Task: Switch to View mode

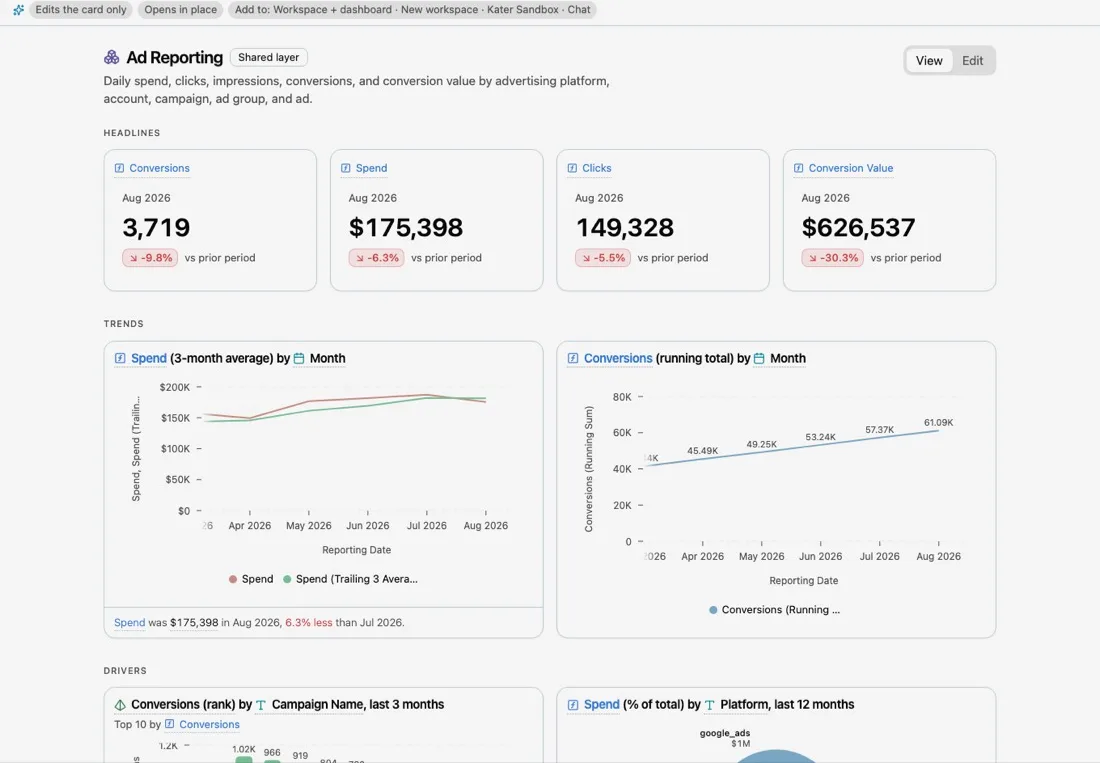Action: [929, 61]
